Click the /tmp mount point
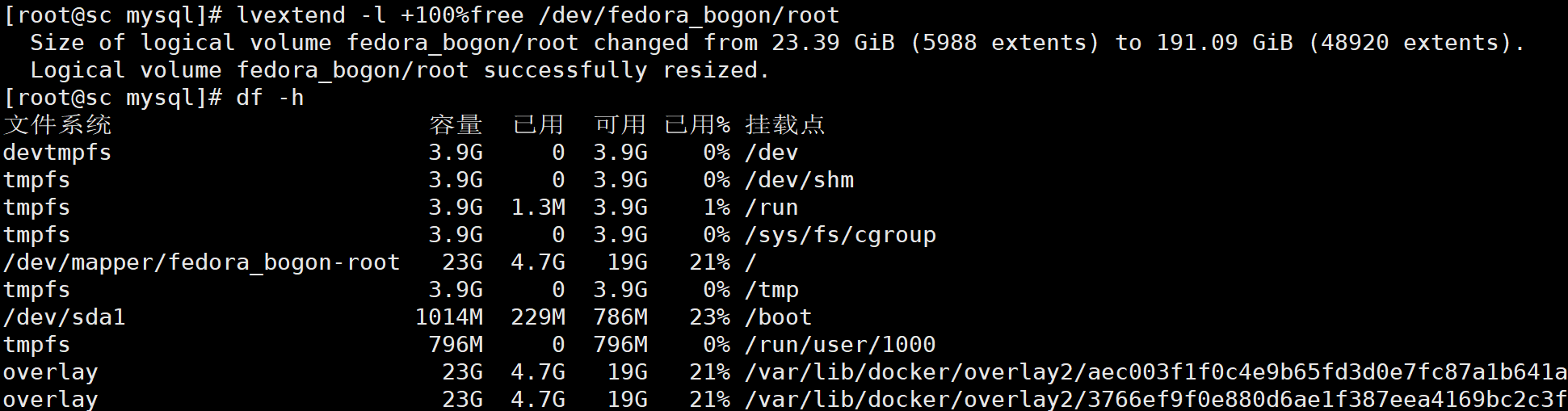Viewport: 1568px width, 411px height. pos(771,290)
